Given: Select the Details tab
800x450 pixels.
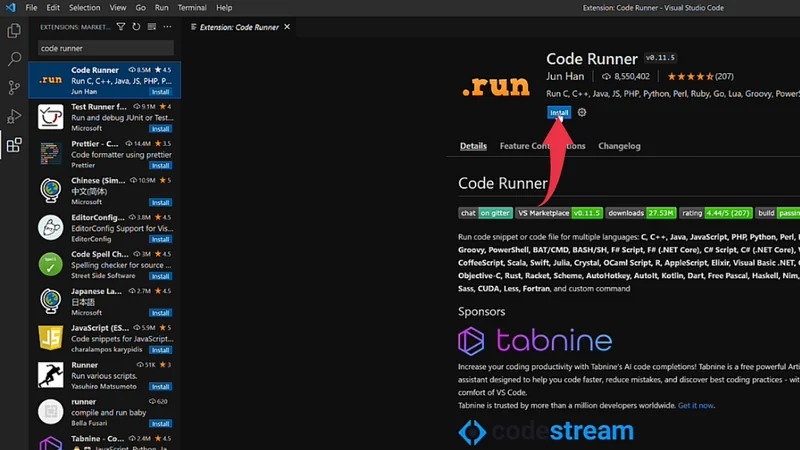Looking at the screenshot, I should tap(473, 146).
